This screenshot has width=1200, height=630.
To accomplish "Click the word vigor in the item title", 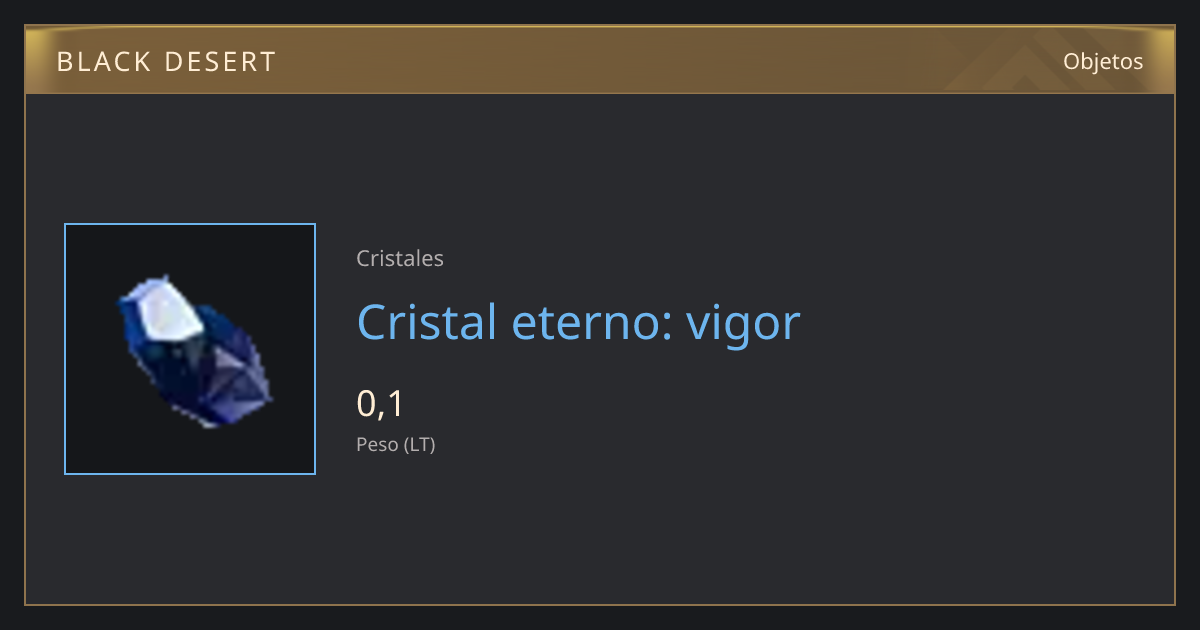I will click(743, 325).
